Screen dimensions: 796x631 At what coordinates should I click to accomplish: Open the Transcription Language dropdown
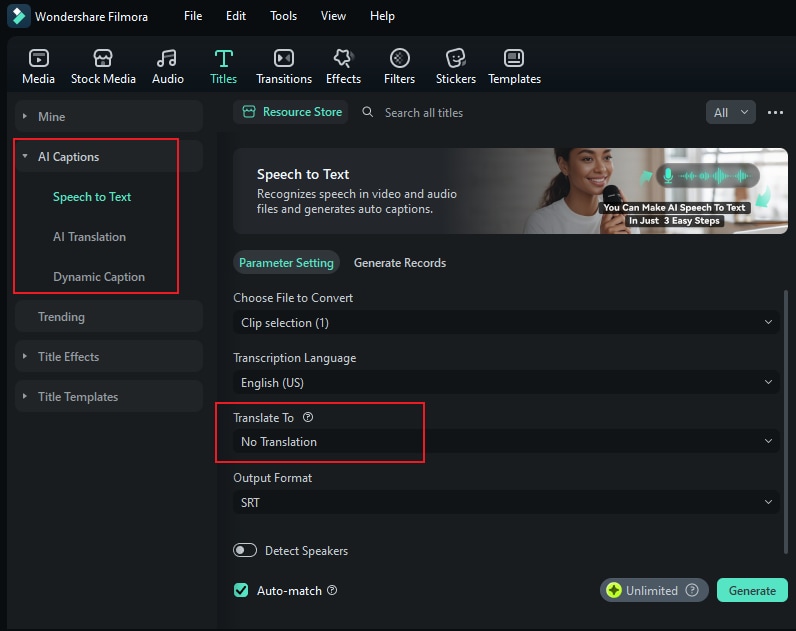(x=506, y=382)
